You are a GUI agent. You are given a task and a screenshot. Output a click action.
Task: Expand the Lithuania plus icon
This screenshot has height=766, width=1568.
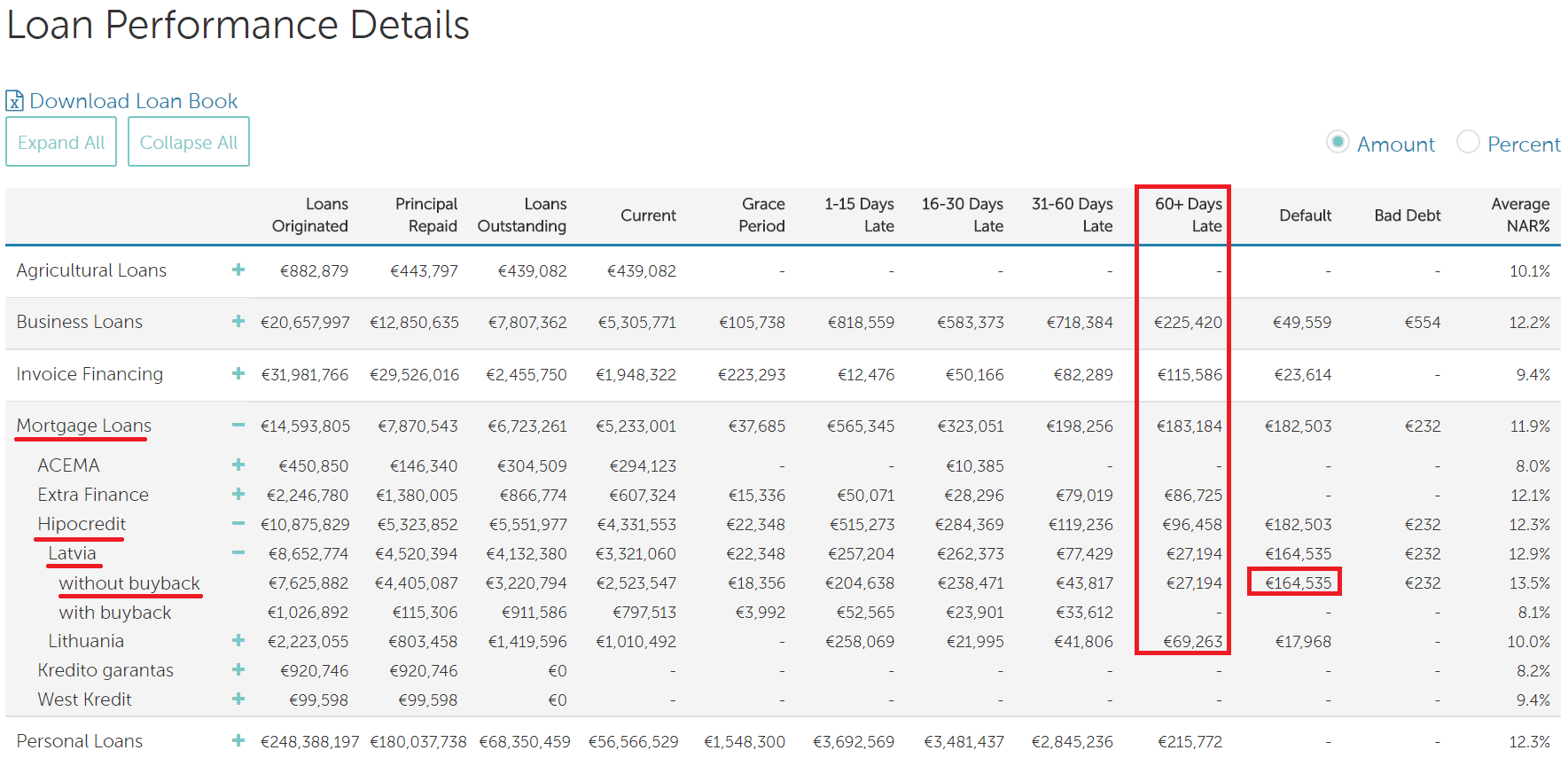(x=238, y=640)
